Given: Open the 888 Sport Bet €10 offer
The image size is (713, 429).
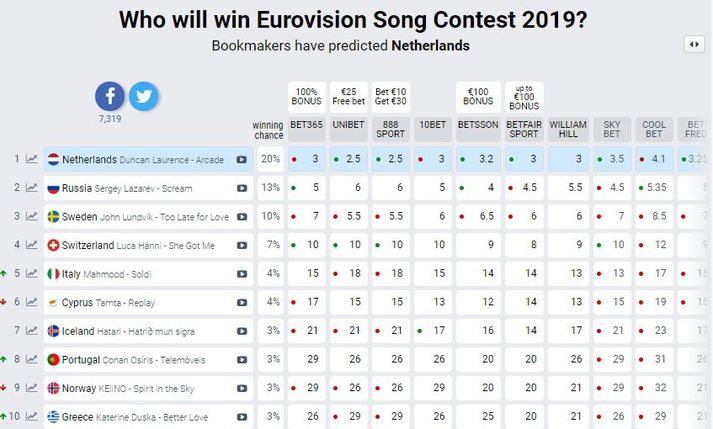Looking at the screenshot, I should [x=391, y=97].
